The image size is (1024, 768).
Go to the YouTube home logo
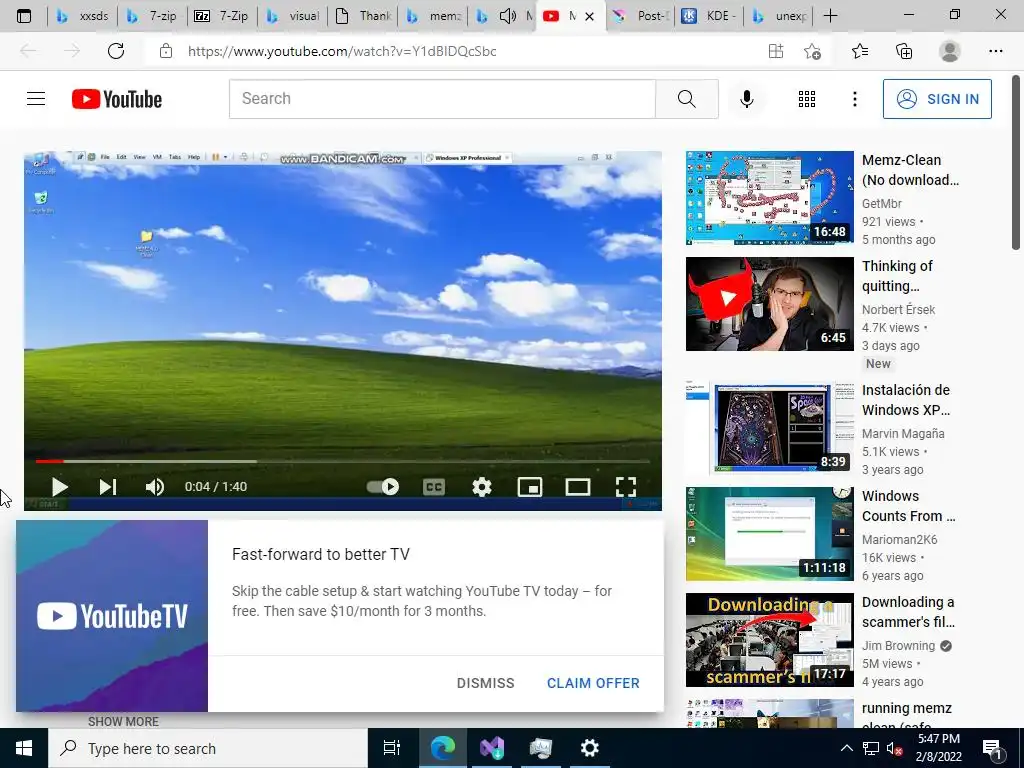[x=117, y=99]
